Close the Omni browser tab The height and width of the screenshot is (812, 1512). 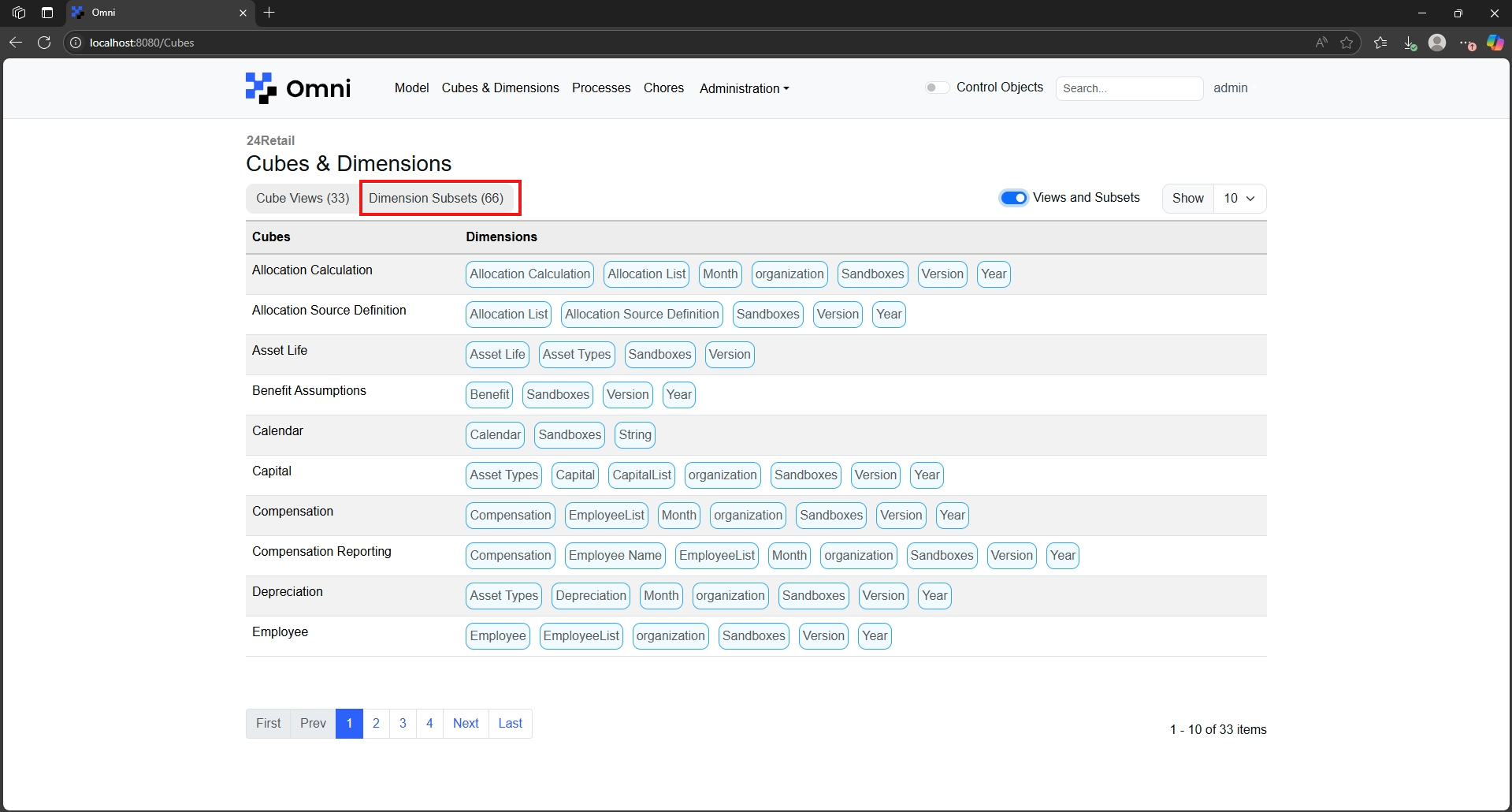click(243, 13)
